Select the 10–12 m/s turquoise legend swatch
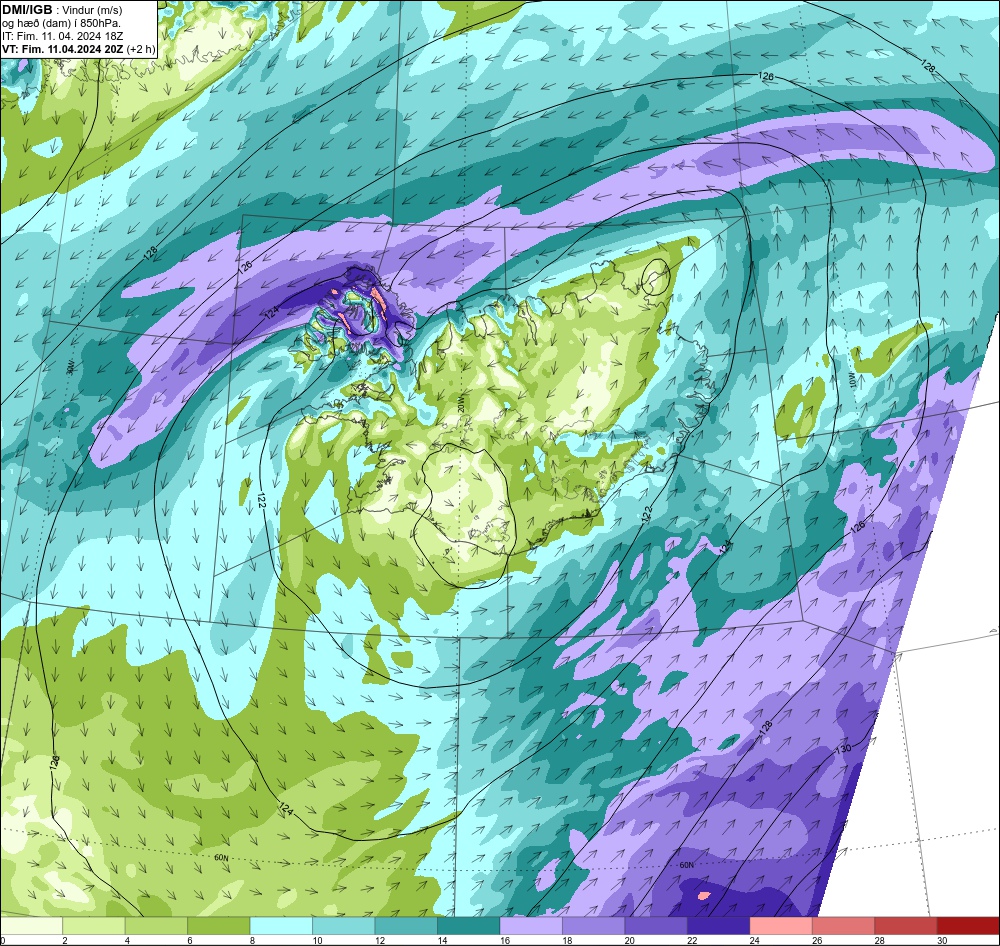Image resolution: width=1000 pixels, height=946 pixels. pos(344,926)
